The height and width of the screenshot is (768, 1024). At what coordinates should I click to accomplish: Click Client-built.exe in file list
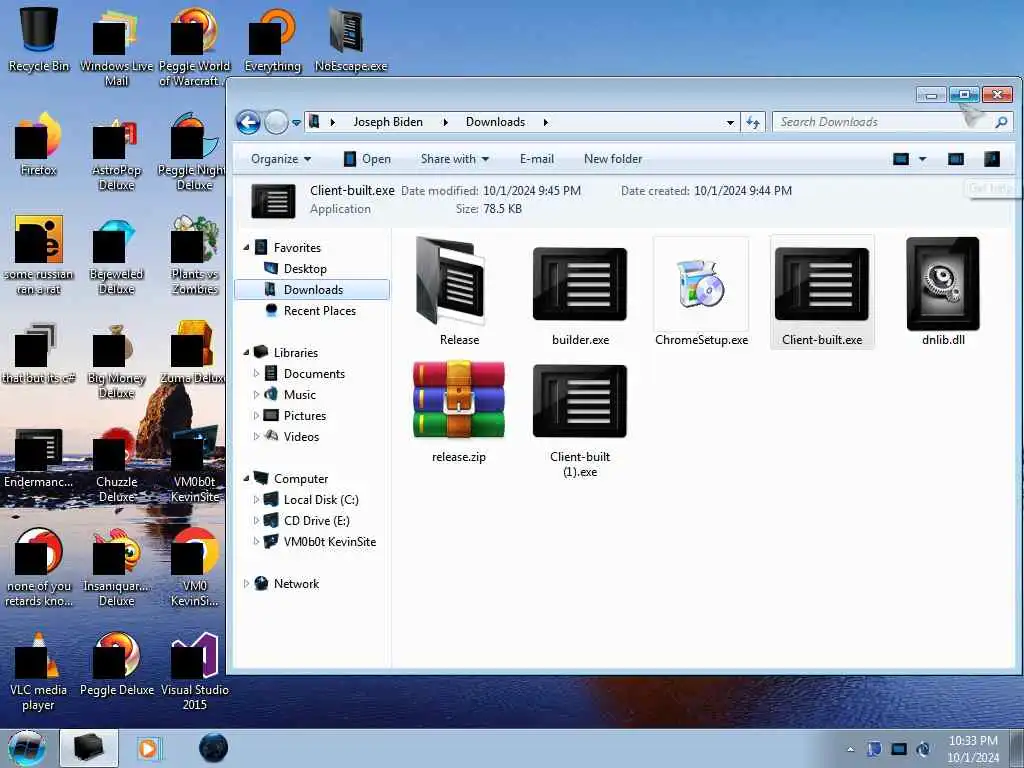822,292
